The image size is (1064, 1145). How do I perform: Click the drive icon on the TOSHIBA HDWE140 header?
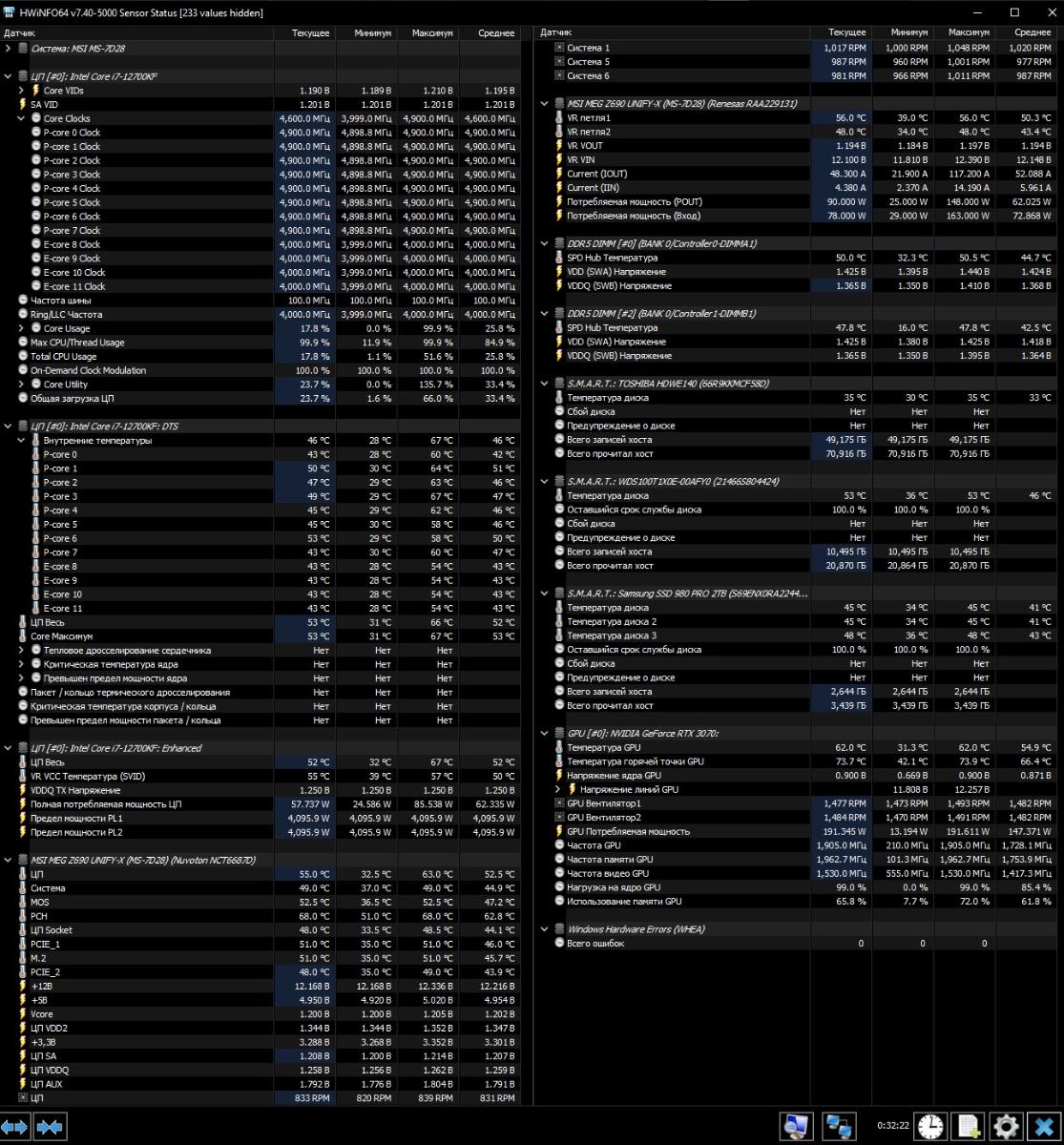pos(559,384)
